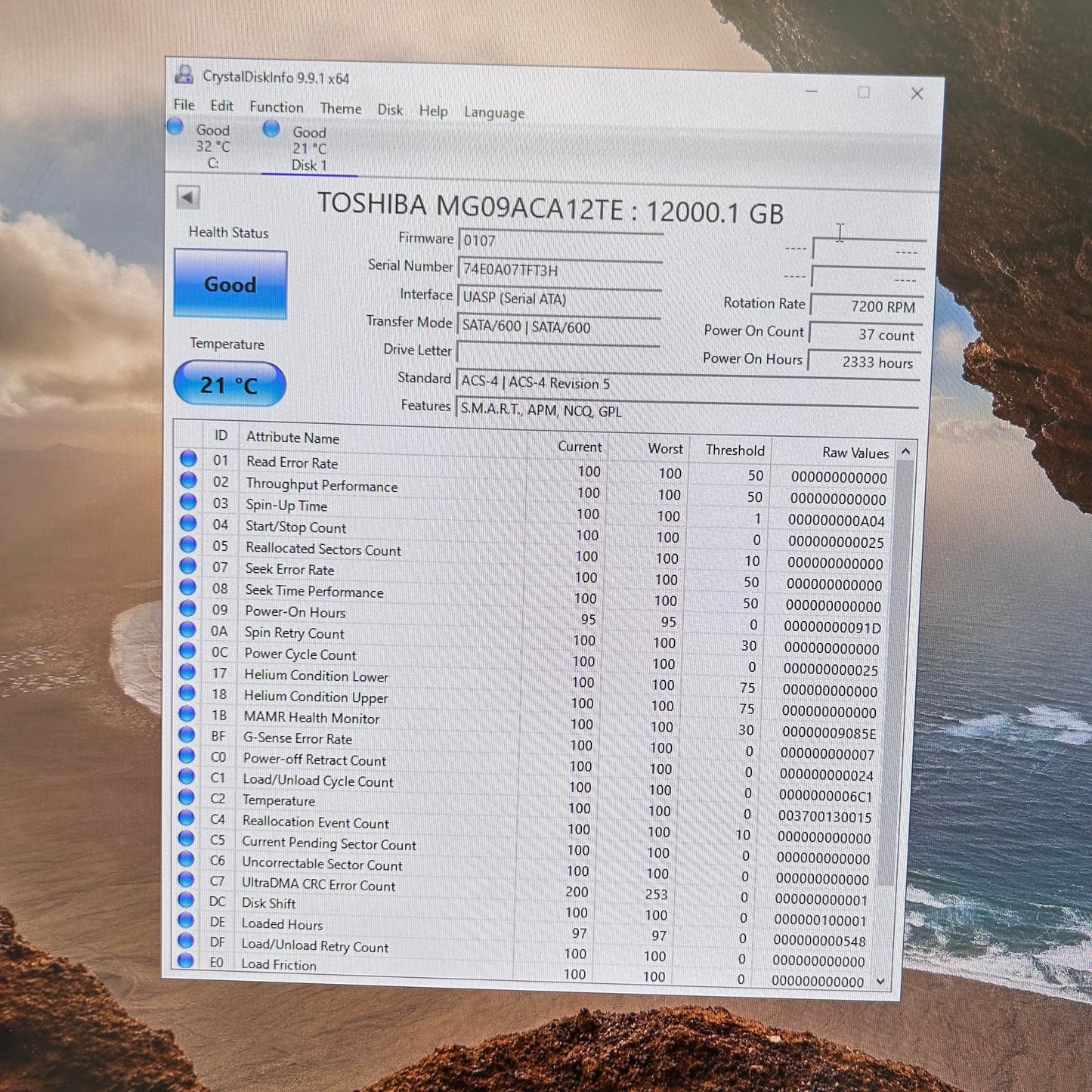
Task: Click status icon for Temperature attribute row
Action: (x=187, y=797)
